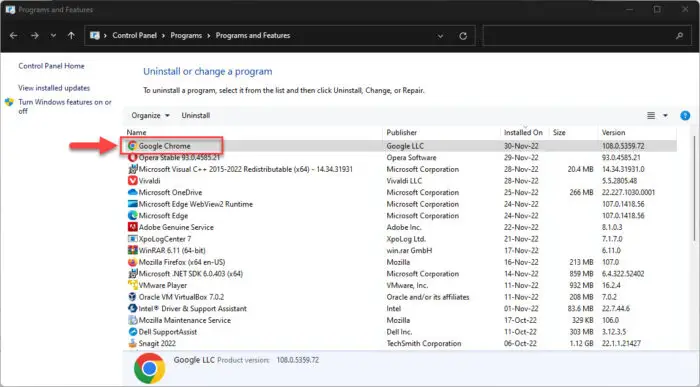Image resolution: width=700 pixels, height=387 pixels.
Task: Open help with the blue question mark
Action: coord(685,116)
